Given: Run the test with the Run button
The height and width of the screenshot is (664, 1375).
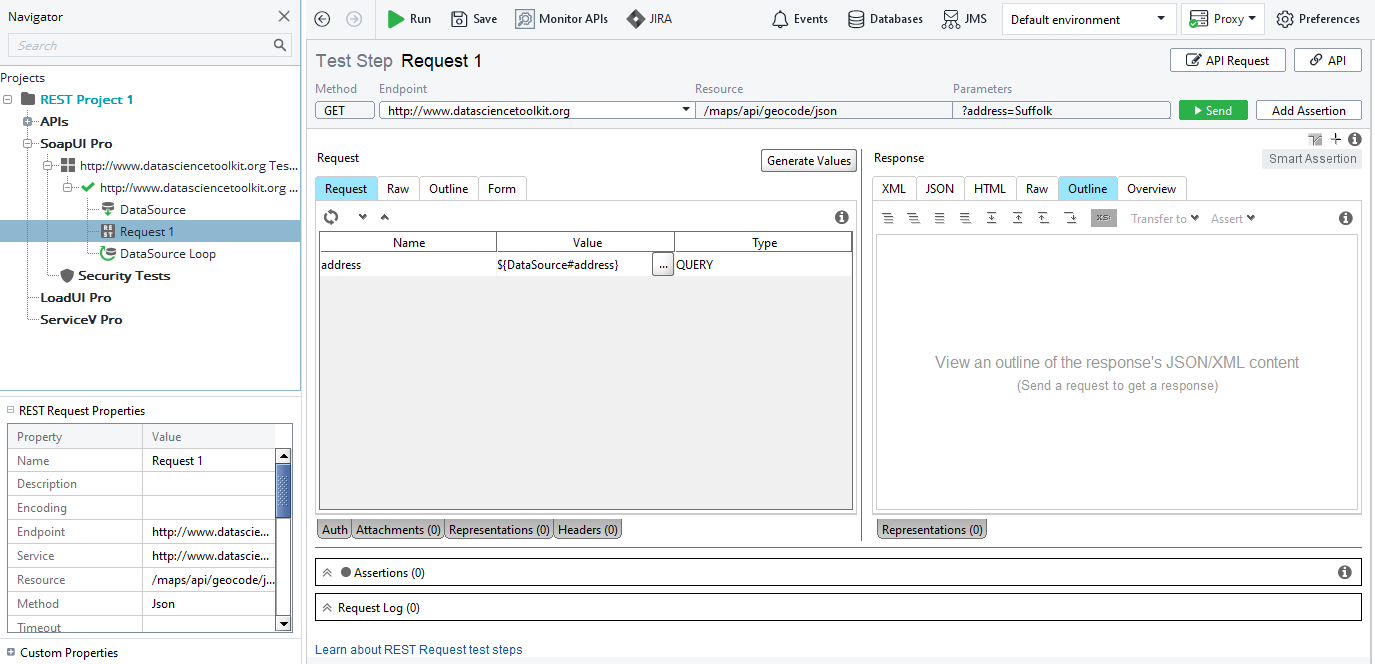Looking at the screenshot, I should pos(409,19).
